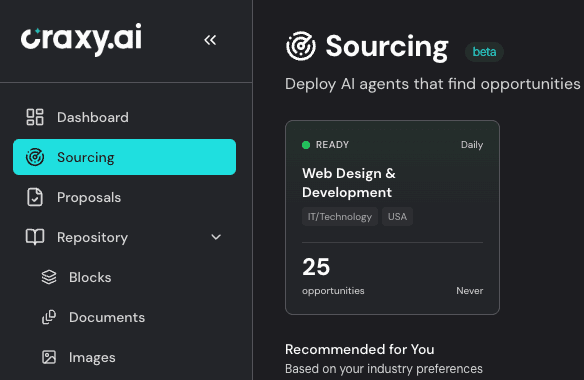Click the READY status text

332,145
